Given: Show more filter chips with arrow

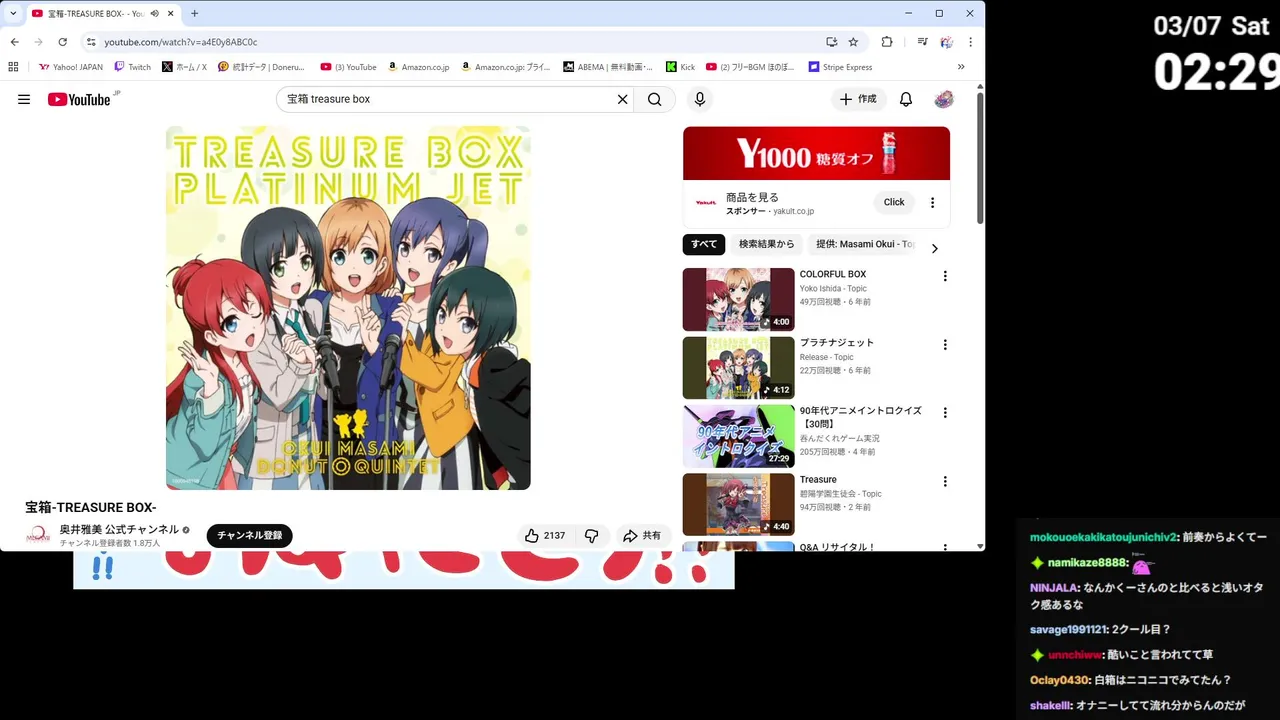Looking at the screenshot, I should 935,248.
